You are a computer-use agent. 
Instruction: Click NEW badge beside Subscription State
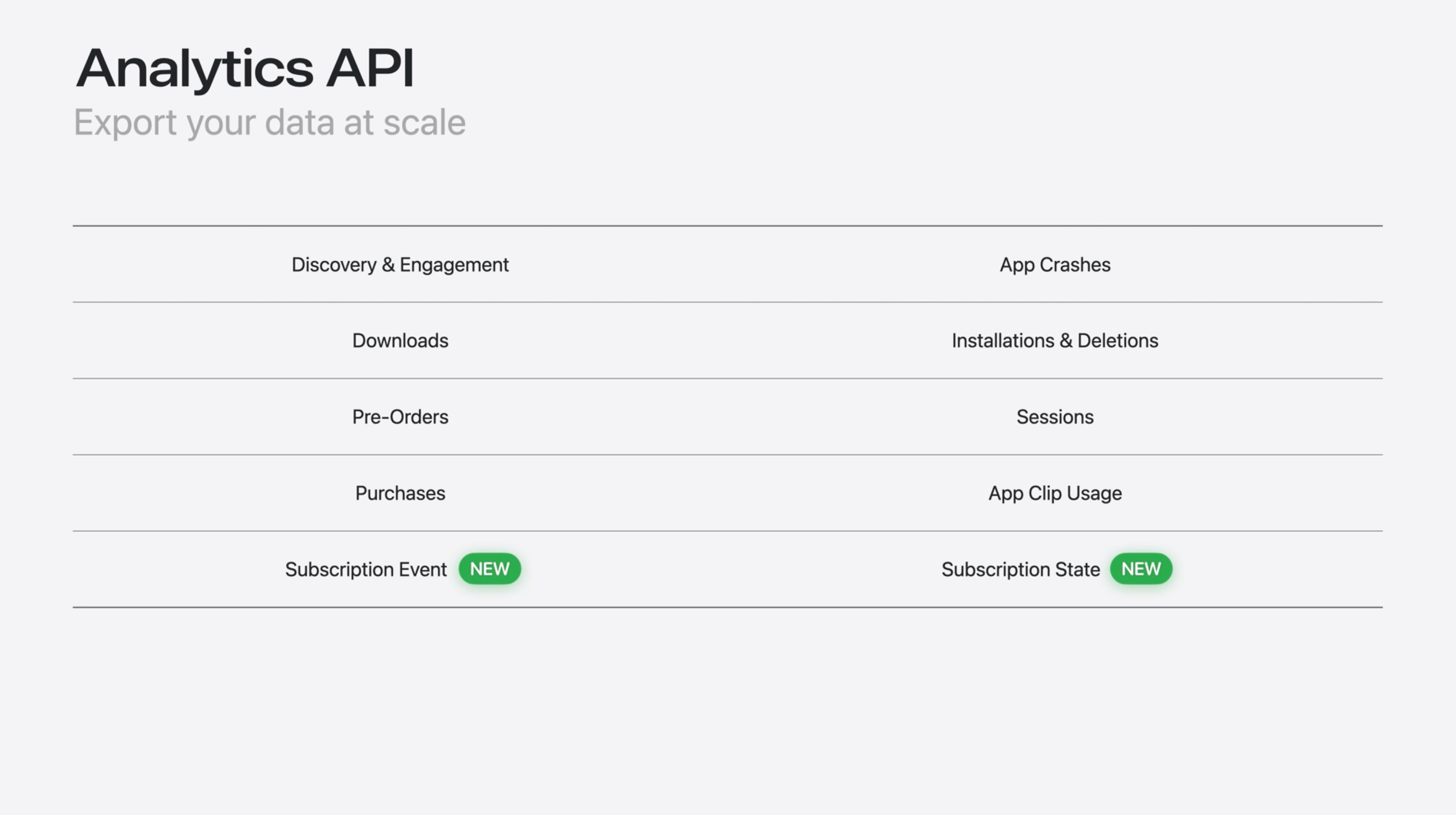pos(1141,569)
